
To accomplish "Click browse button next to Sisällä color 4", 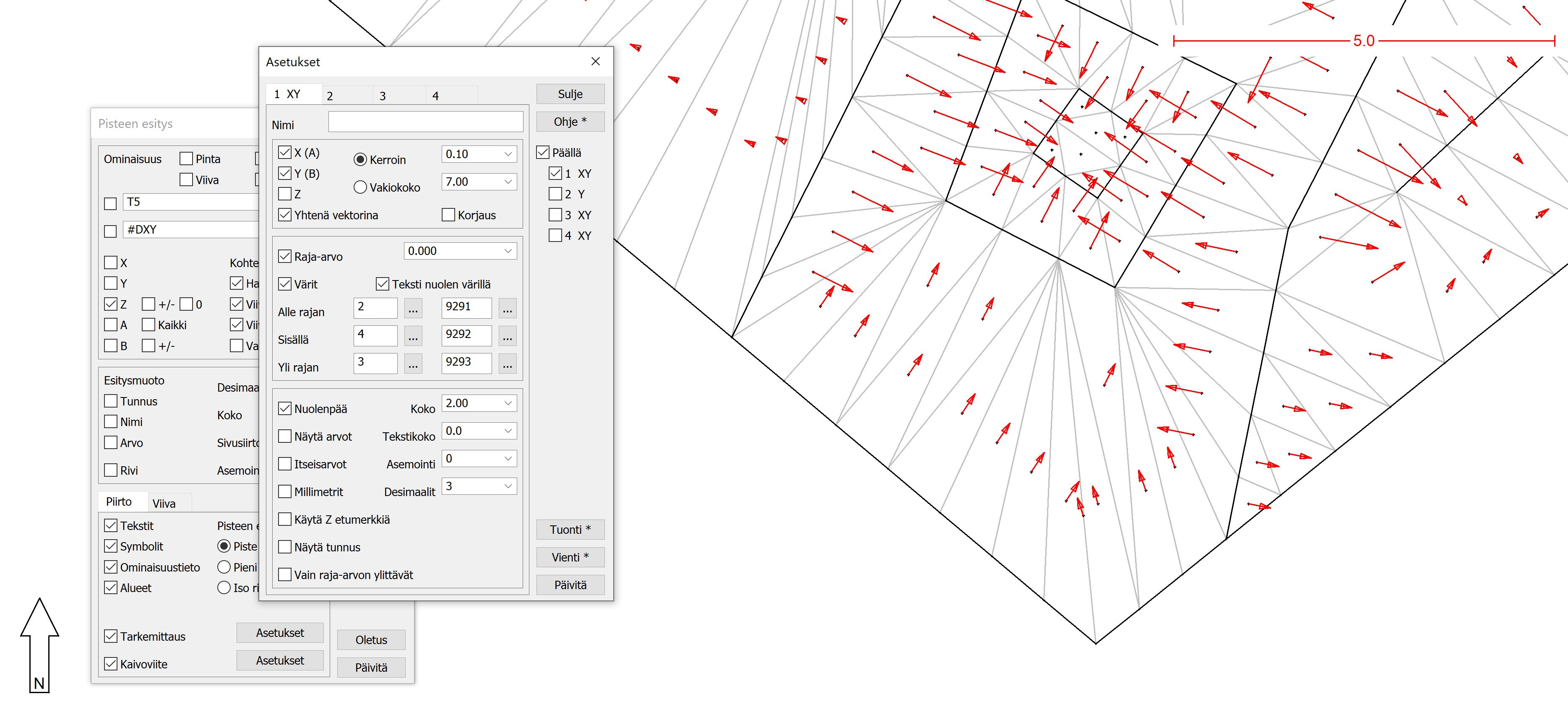I will click(x=413, y=336).
